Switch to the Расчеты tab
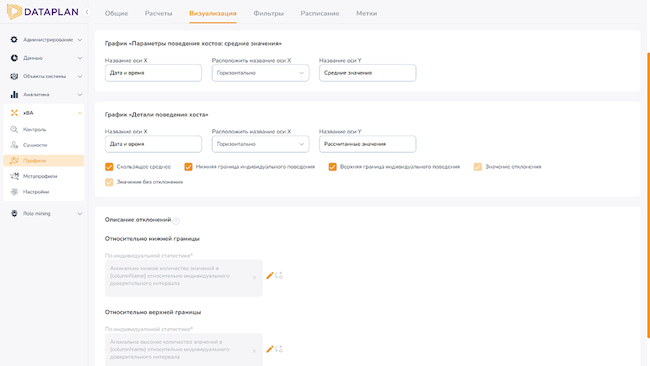 tap(158, 13)
